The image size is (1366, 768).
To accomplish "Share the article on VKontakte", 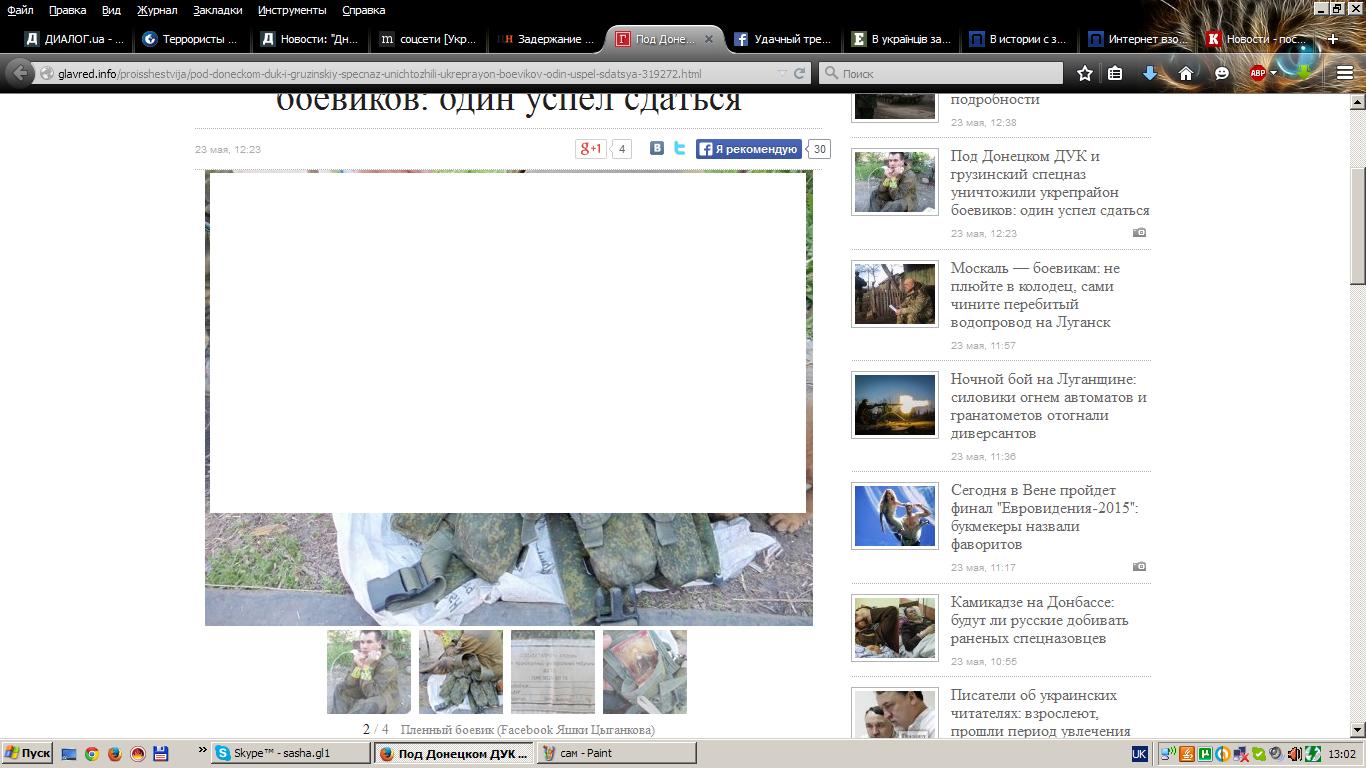I will click(x=657, y=148).
